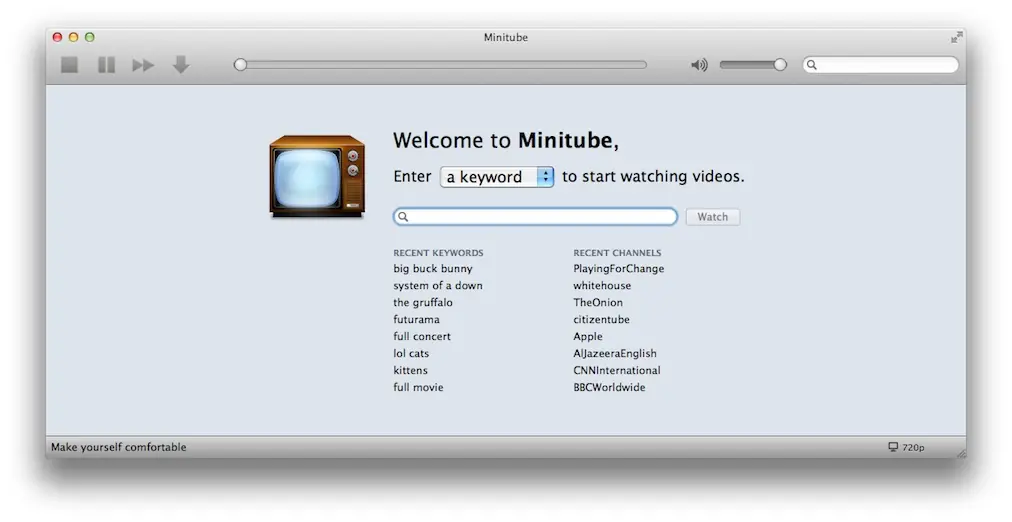Click the volume slider knob

(x=780, y=65)
